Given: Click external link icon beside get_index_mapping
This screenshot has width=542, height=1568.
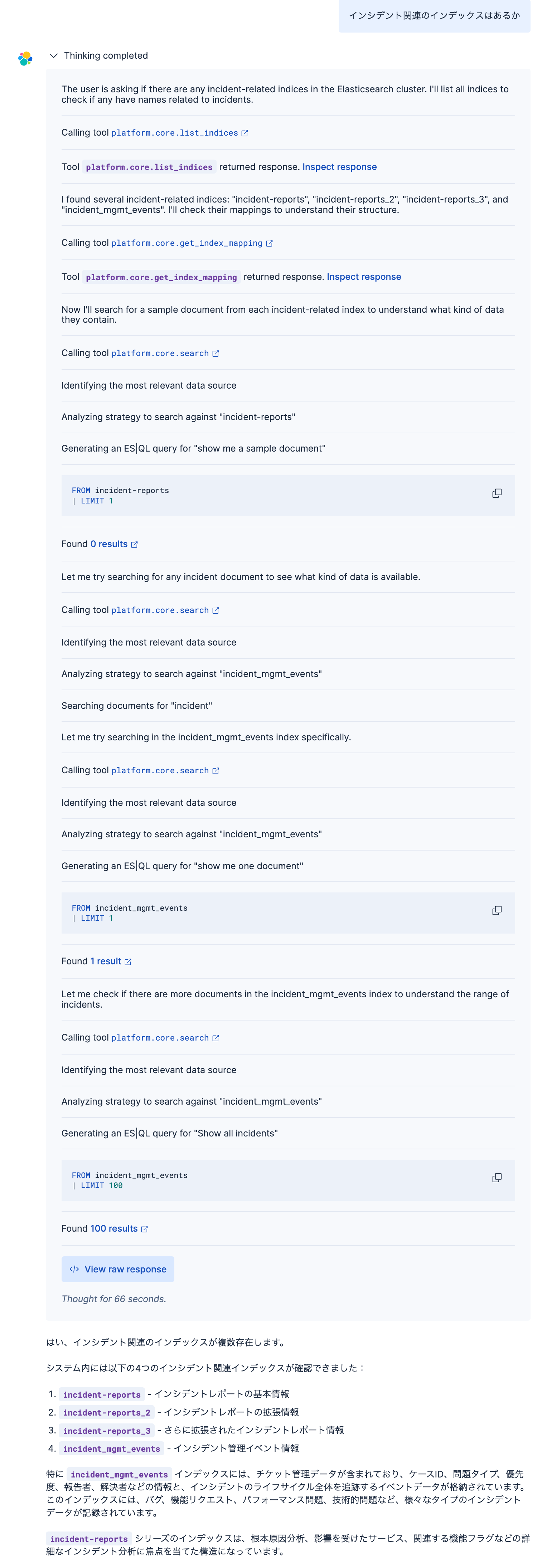Looking at the screenshot, I should [x=269, y=243].
